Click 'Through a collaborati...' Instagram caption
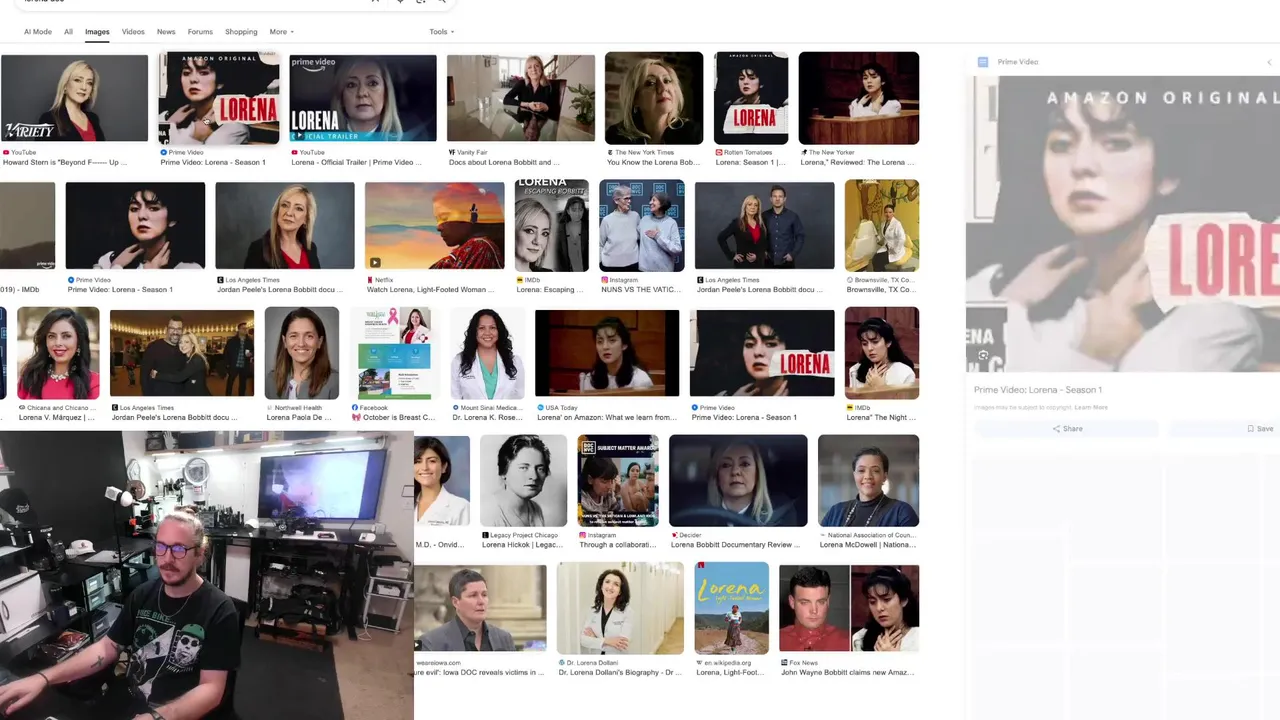1280x720 pixels. [x=617, y=545]
